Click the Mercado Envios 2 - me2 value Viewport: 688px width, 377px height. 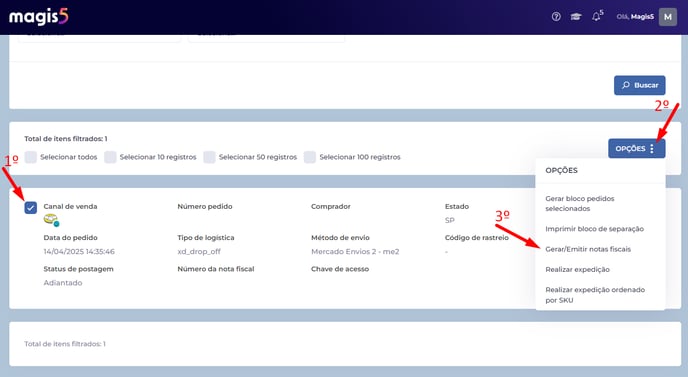(x=355, y=251)
